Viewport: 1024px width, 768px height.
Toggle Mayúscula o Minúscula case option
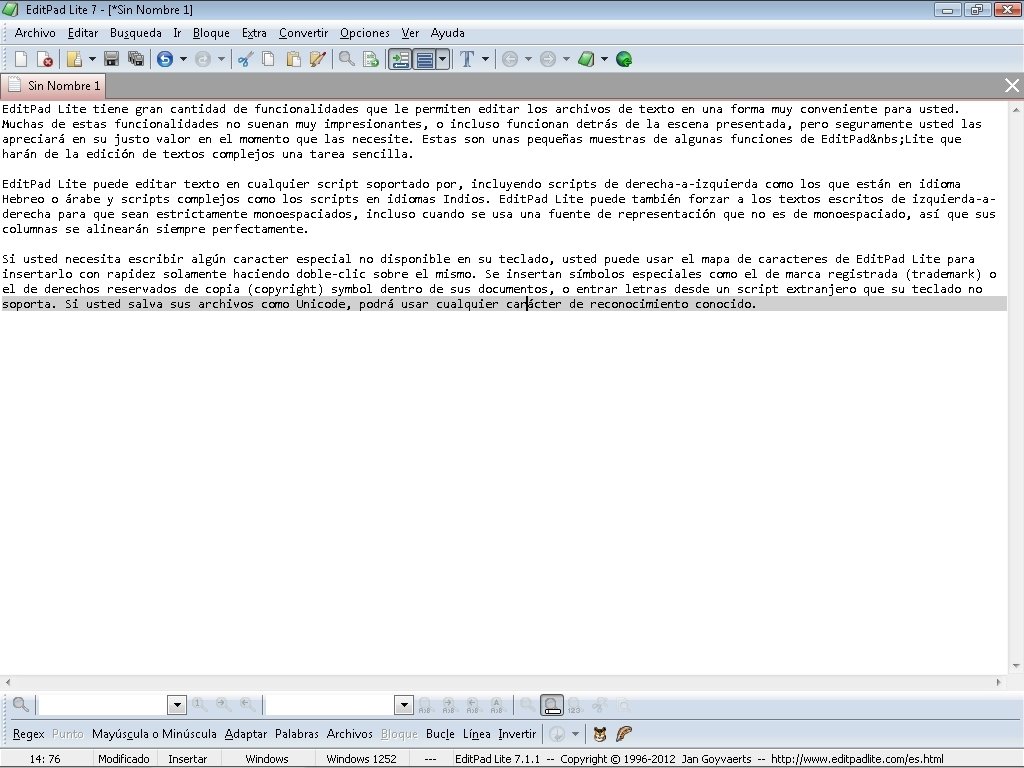154,734
